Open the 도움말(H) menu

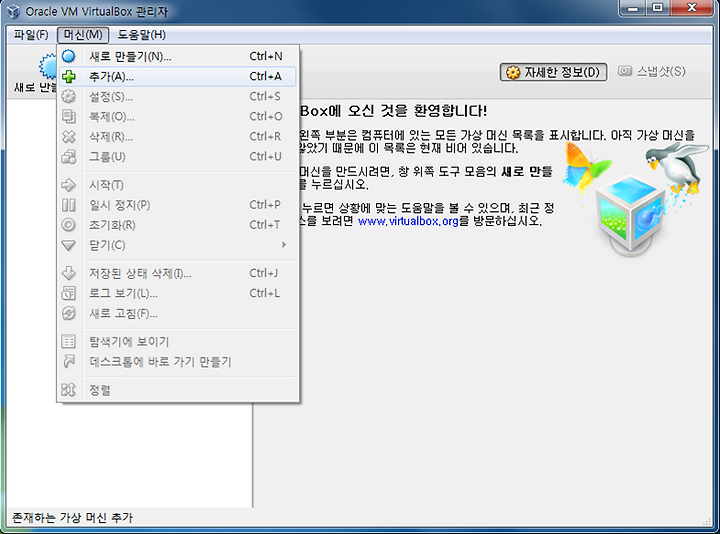coord(141,35)
